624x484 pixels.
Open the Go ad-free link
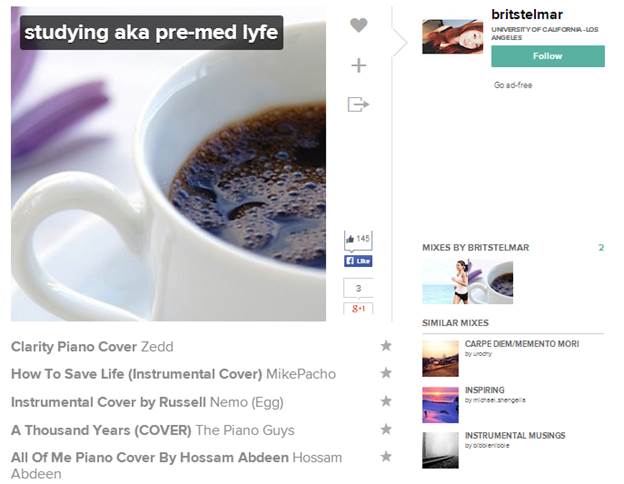(513, 85)
